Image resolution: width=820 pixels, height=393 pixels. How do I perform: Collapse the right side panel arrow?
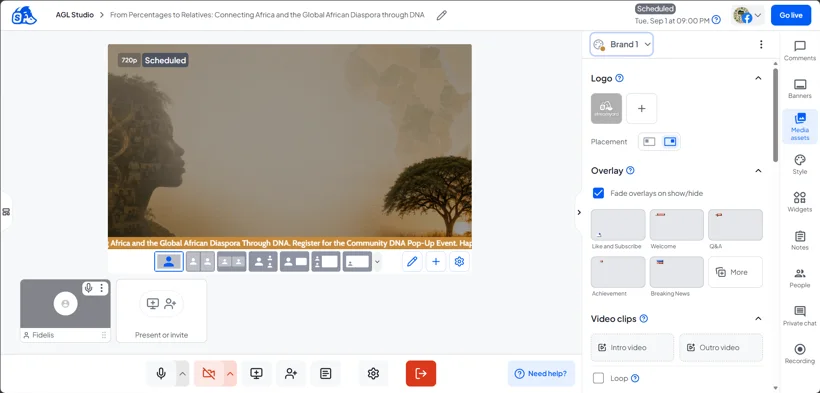click(x=579, y=212)
